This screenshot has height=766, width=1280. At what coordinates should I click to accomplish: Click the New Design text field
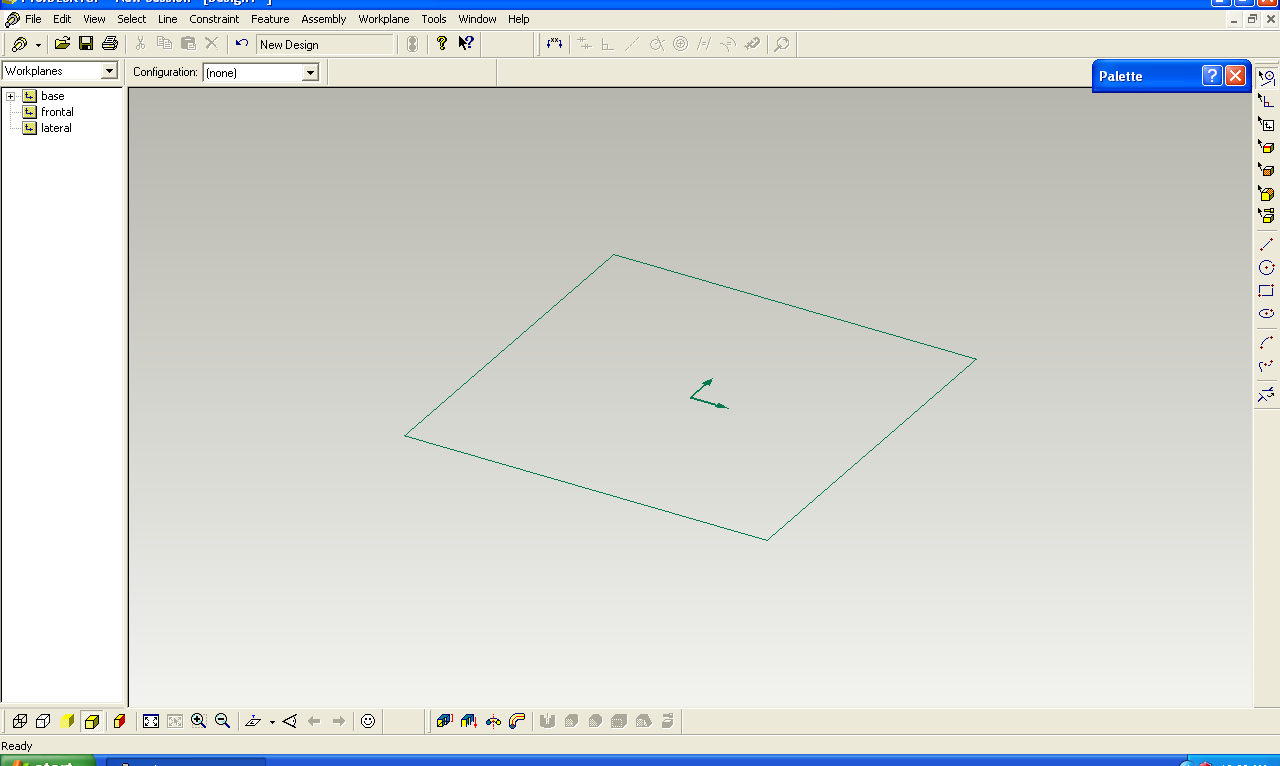tap(325, 44)
